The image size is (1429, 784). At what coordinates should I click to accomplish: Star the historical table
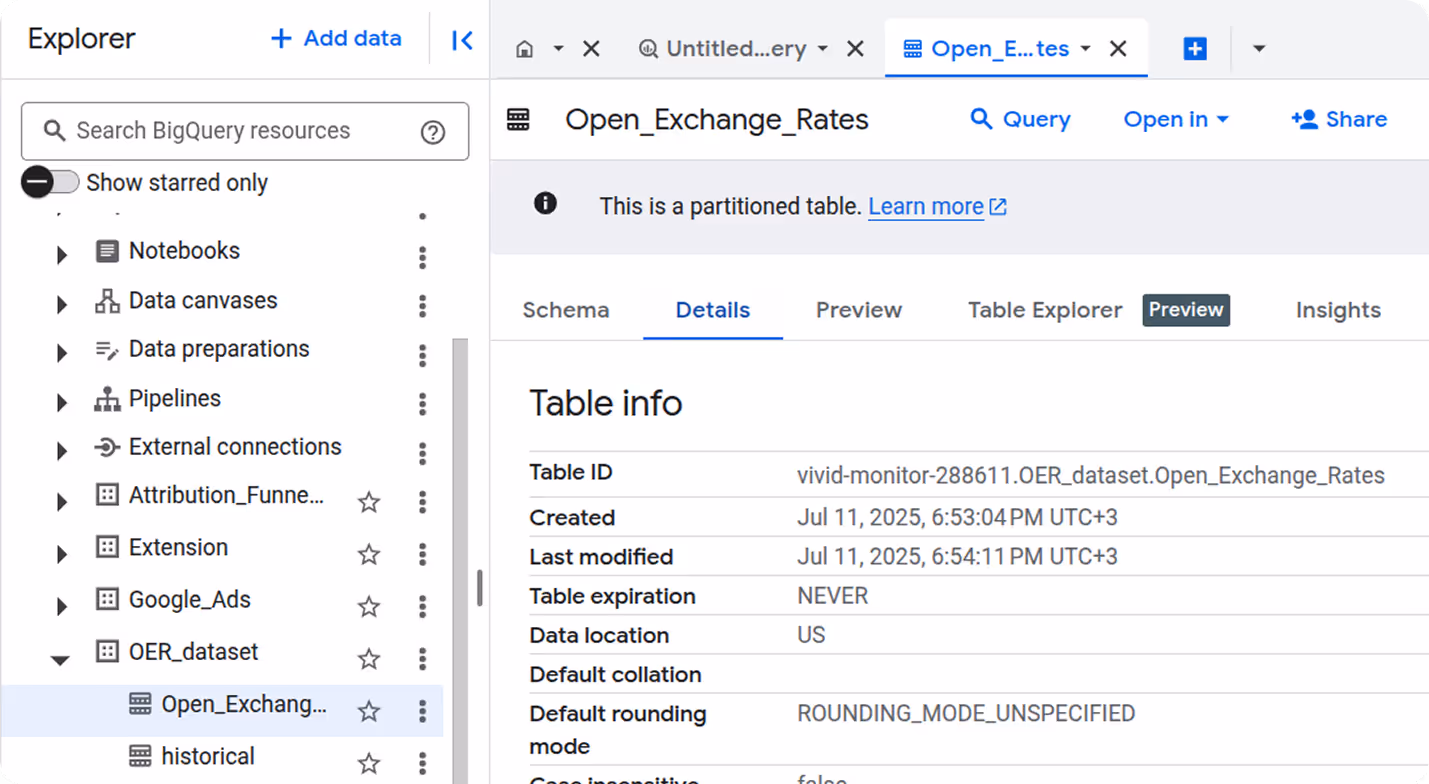click(369, 764)
